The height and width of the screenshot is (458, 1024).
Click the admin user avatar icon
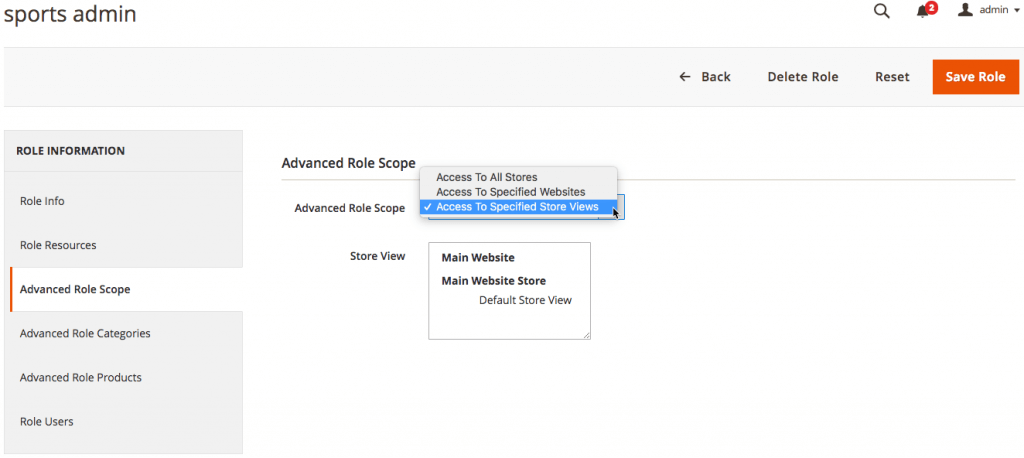(x=965, y=10)
